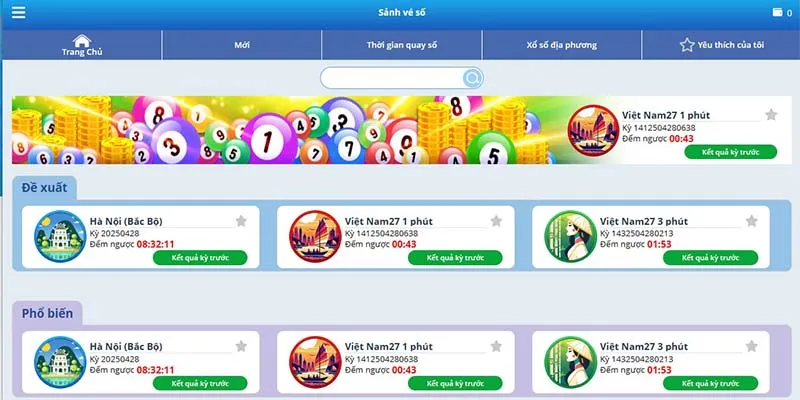This screenshot has height=400, width=800.
Task: Open Yêu thích của tôi tab
Action: (x=721, y=45)
